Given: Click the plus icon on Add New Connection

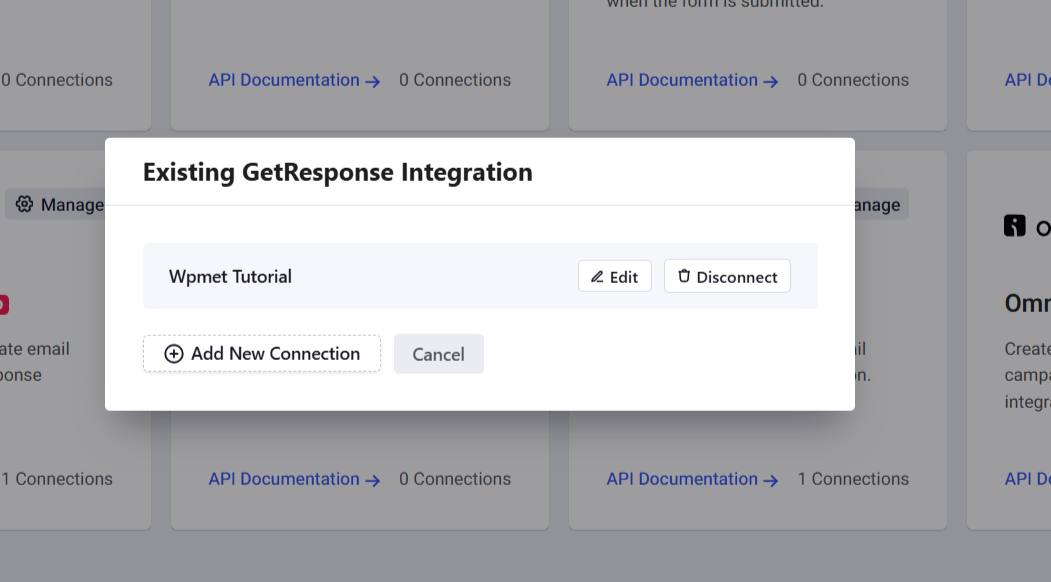Looking at the screenshot, I should [174, 353].
